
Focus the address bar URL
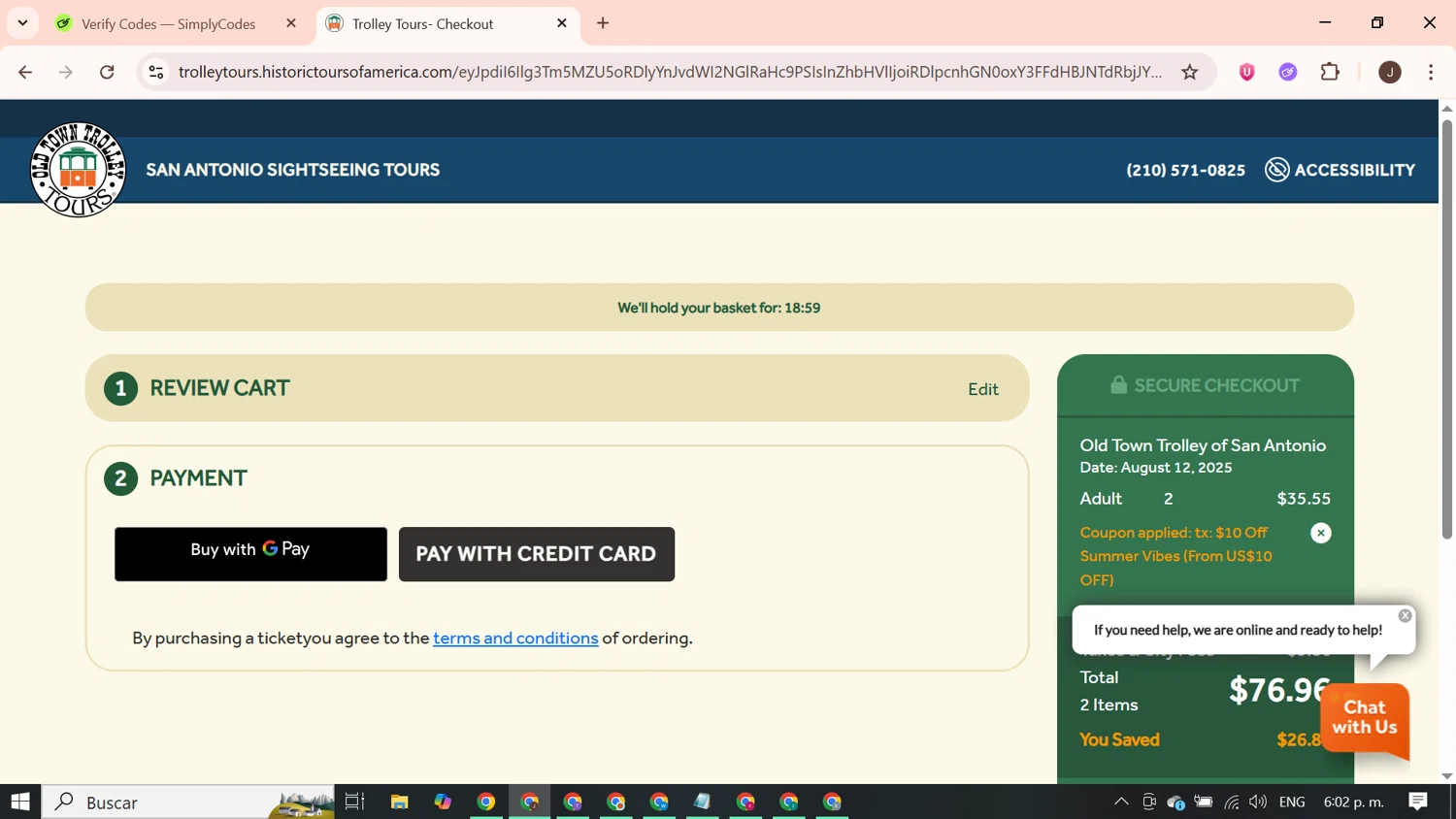(670, 72)
